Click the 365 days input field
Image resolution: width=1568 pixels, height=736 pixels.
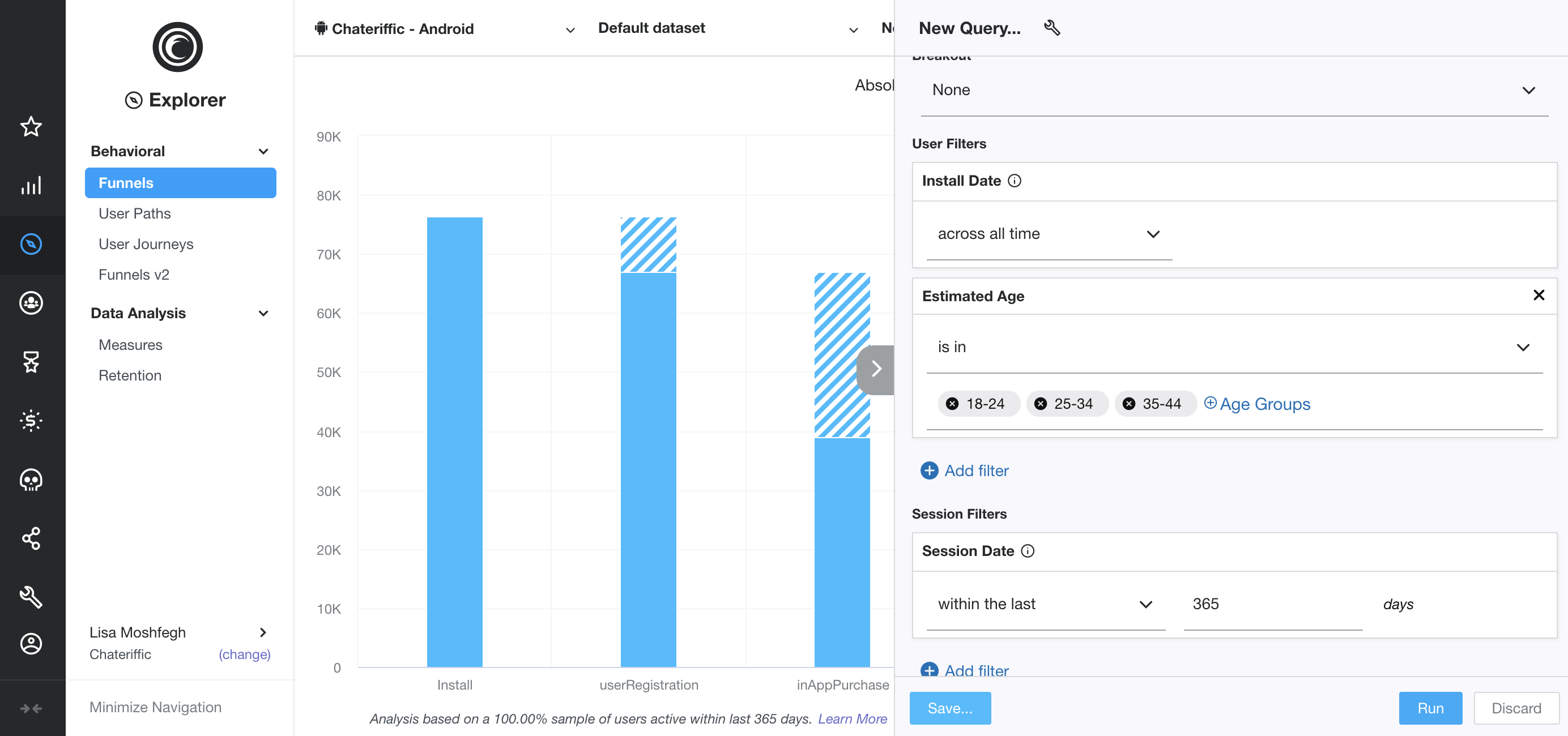[x=1273, y=605]
